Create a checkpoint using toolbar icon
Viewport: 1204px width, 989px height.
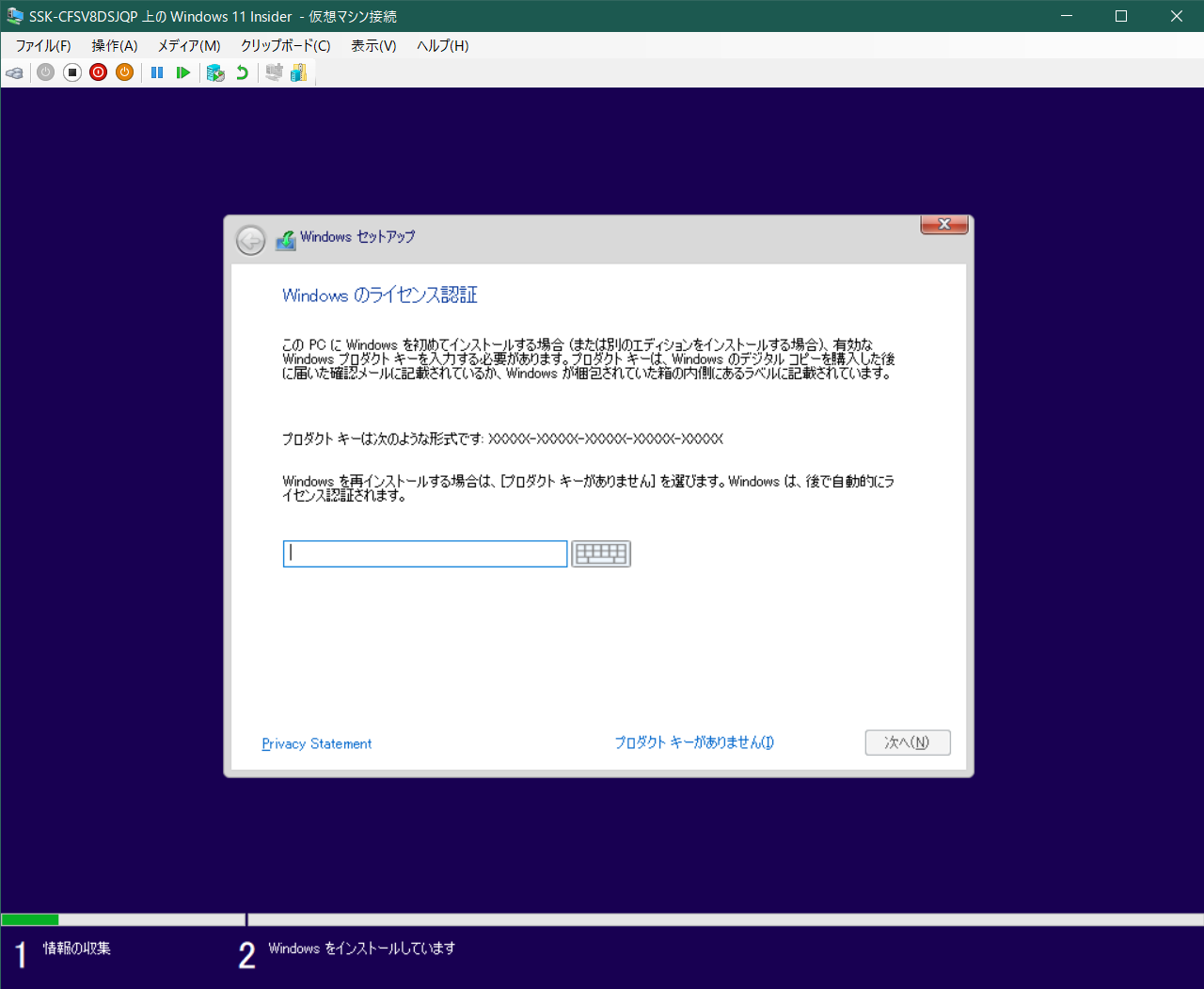point(215,72)
